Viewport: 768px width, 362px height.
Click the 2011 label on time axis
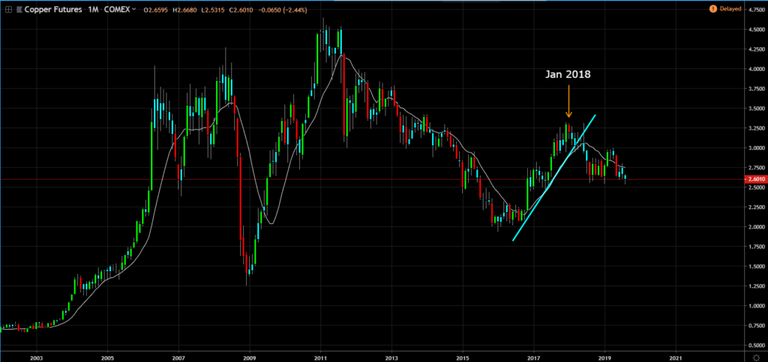(320, 358)
